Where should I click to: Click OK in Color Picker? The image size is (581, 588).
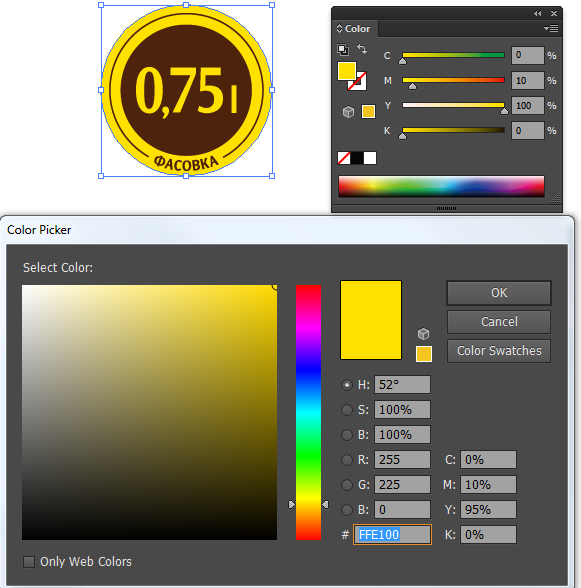(x=499, y=293)
